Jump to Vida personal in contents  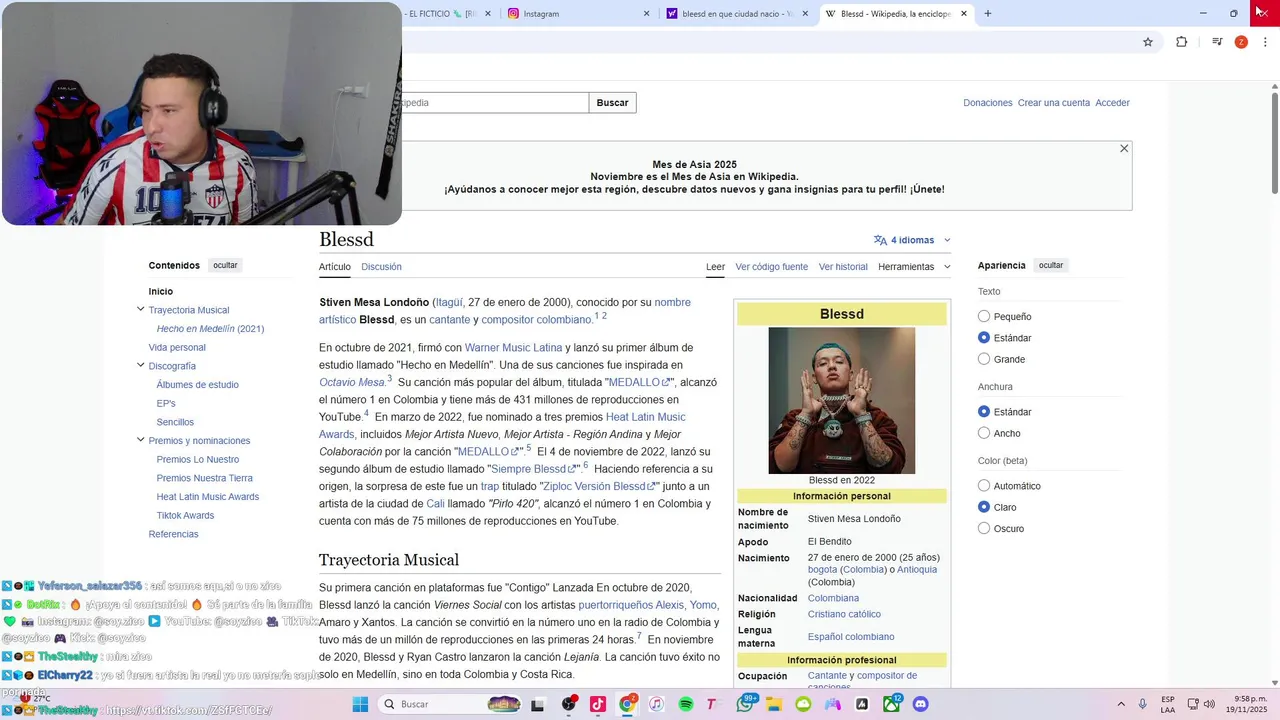pyautogui.click(x=177, y=348)
